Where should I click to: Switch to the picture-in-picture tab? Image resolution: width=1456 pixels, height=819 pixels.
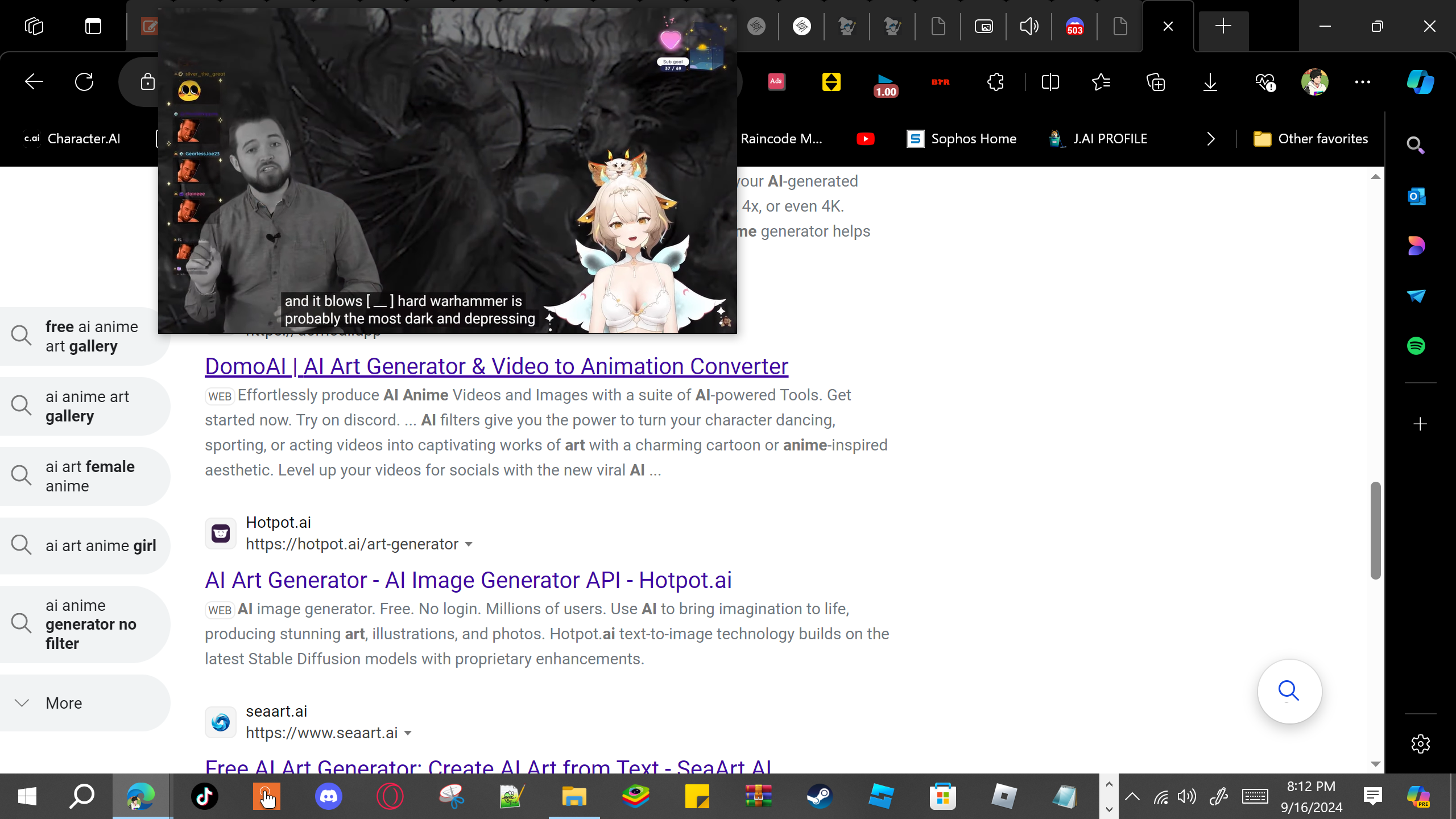(x=983, y=26)
